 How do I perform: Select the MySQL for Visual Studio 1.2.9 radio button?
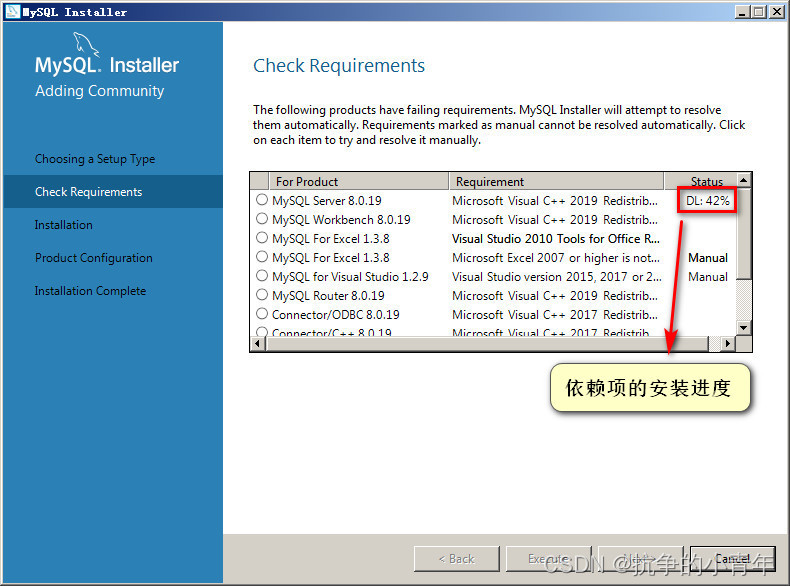261,276
